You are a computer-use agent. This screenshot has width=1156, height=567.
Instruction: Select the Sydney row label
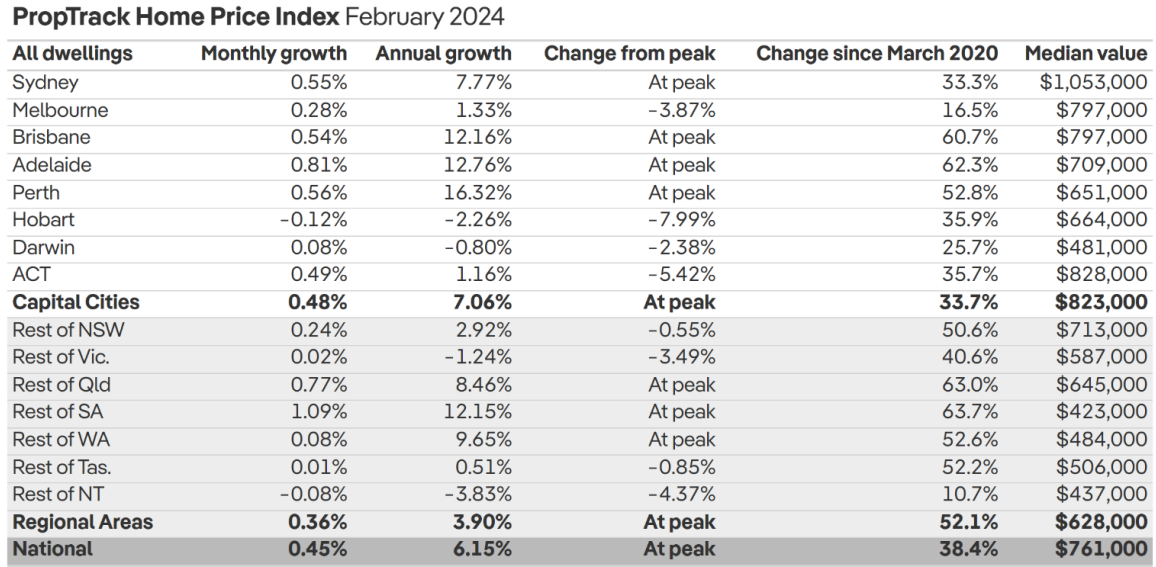pos(45,83)
